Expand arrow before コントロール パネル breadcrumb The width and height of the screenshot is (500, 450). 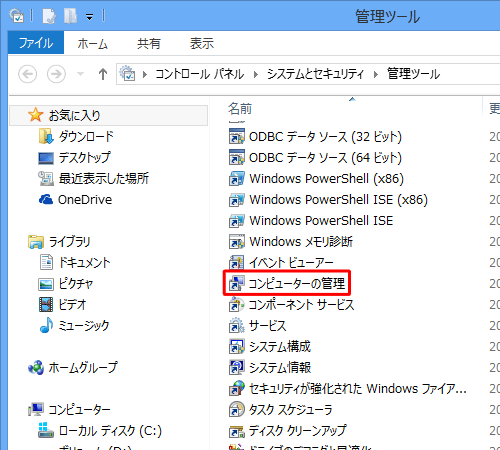[x=145, y=74]
